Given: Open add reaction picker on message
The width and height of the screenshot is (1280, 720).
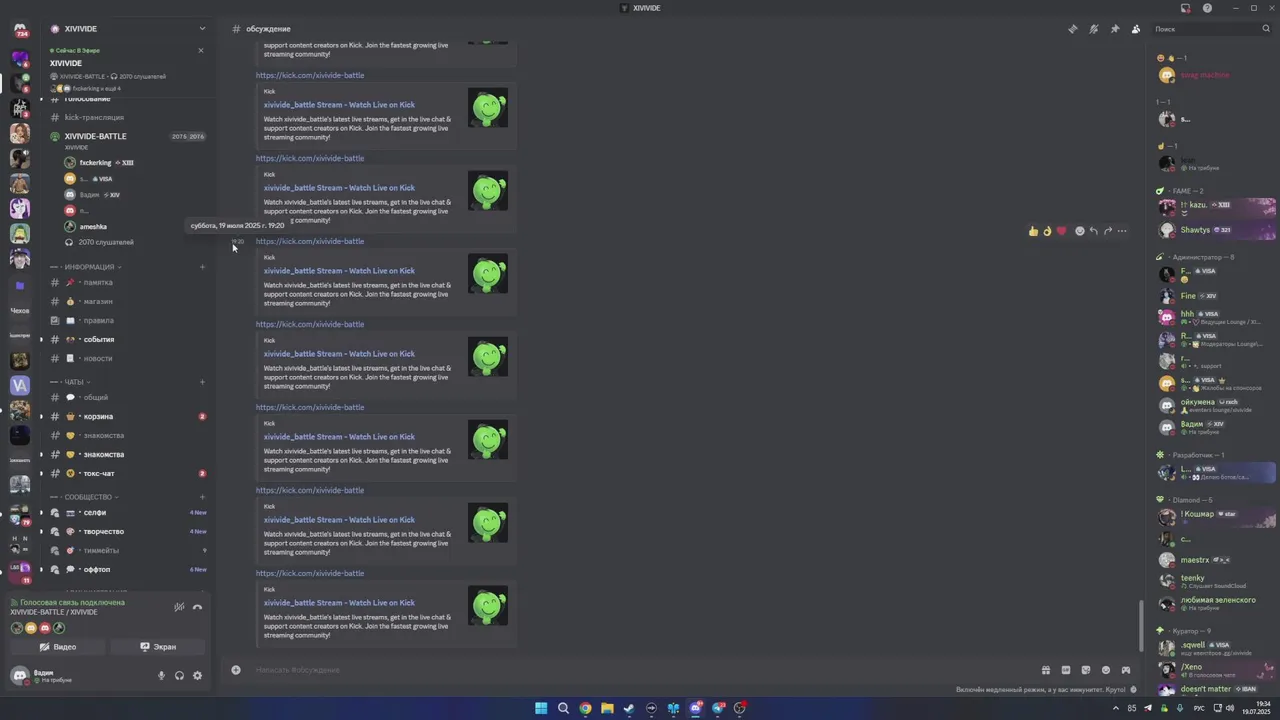Looking at the screenshot, I should pos(1079,231).
